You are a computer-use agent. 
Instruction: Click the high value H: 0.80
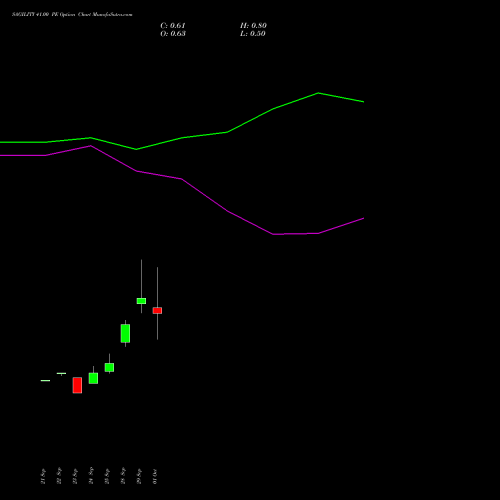point(253,26)
